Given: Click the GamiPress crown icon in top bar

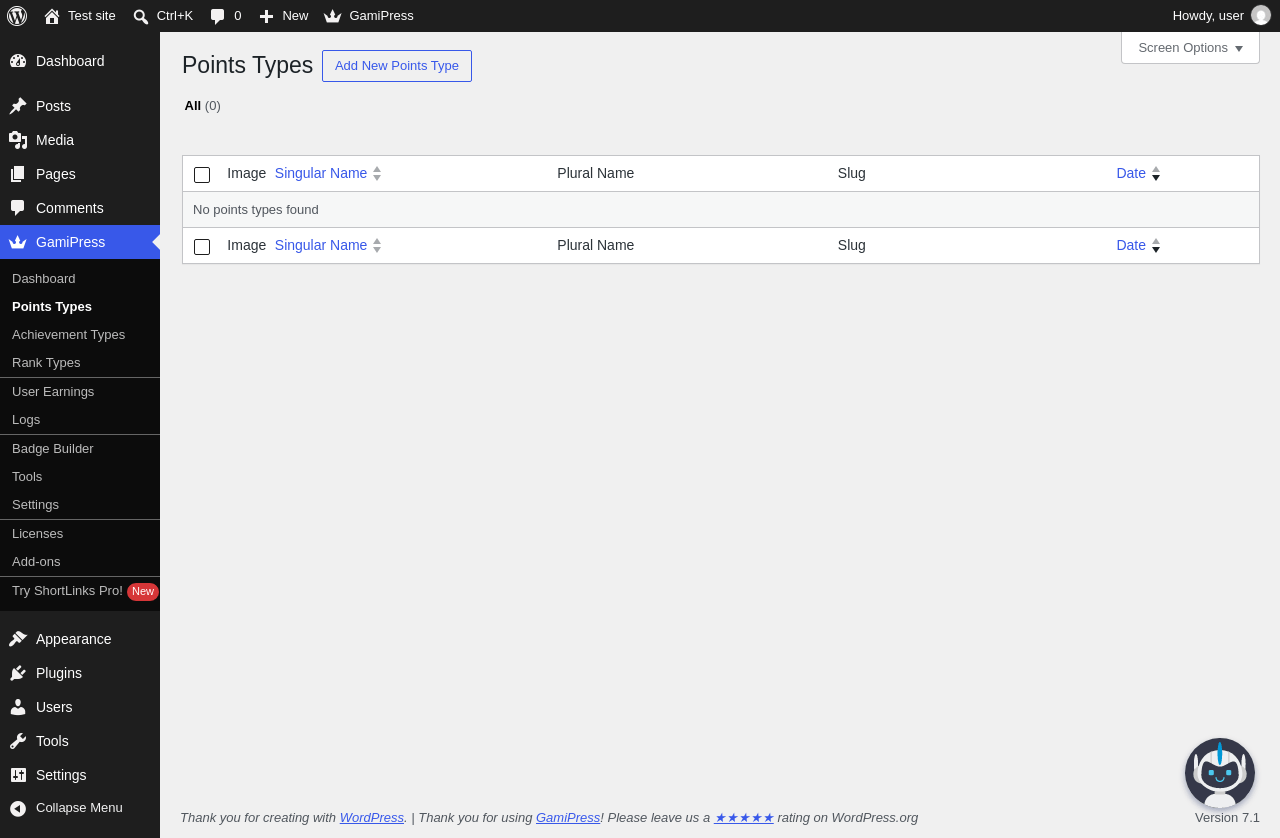Looking at the screenshot, I should (x=333, y=16).
